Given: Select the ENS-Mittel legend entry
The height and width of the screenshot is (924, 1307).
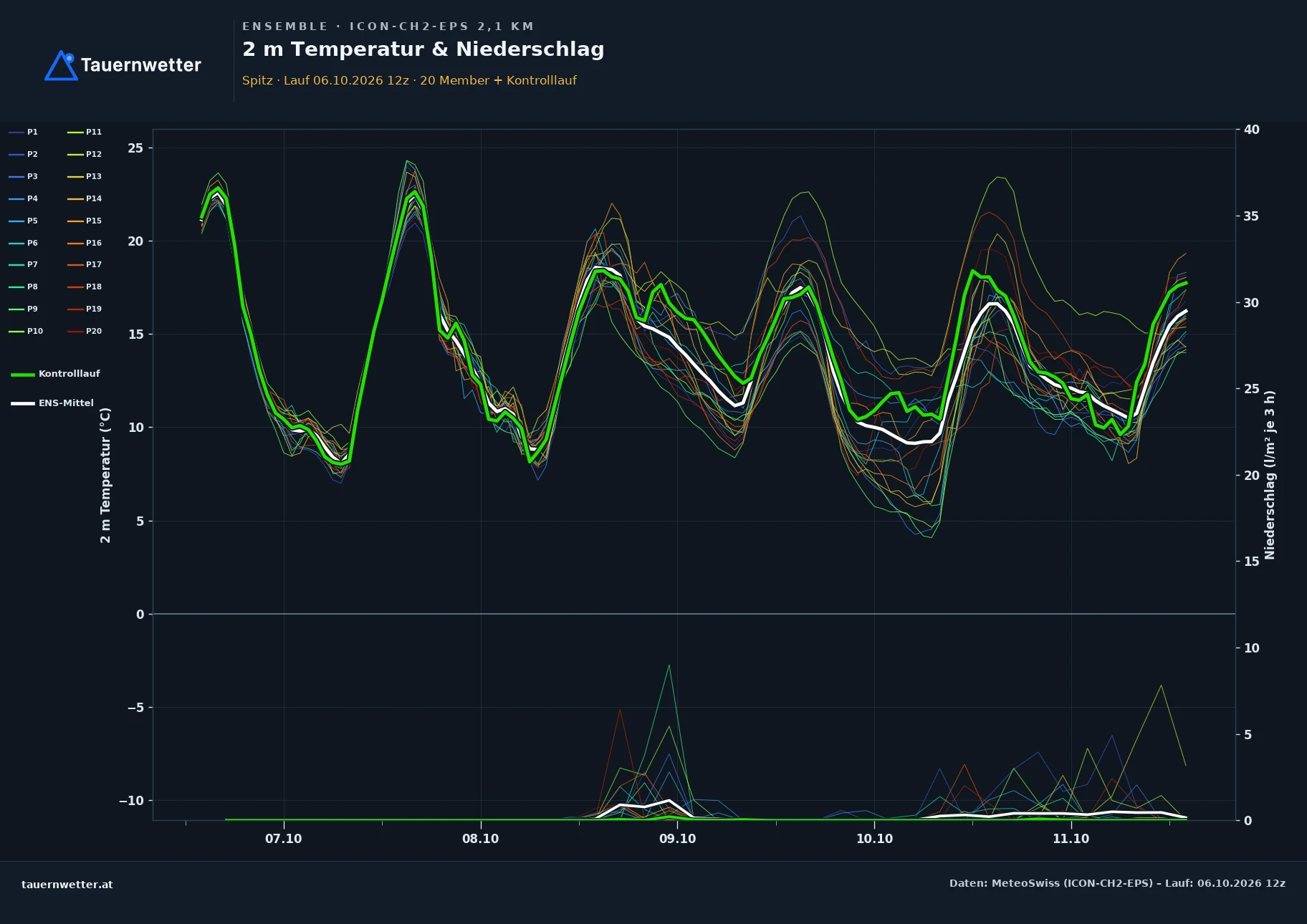Looking at the screenshot, I should click(52, 403).
